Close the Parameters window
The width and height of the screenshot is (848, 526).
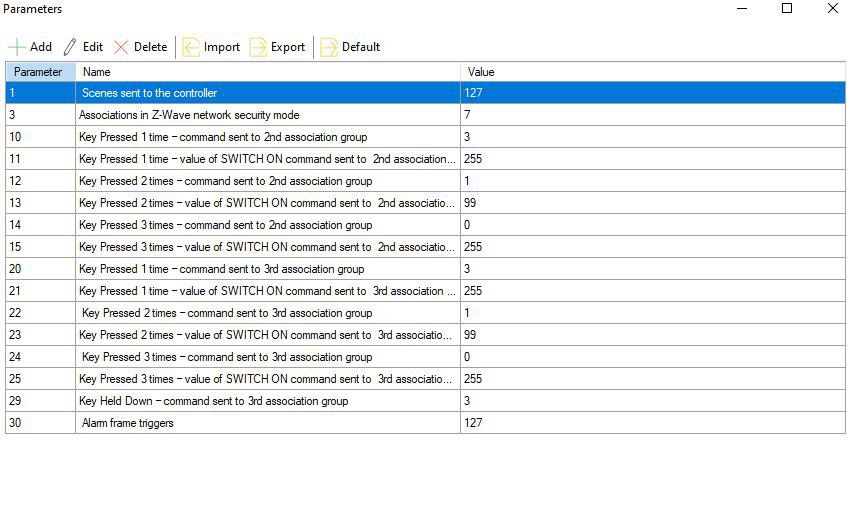[833, 8]
